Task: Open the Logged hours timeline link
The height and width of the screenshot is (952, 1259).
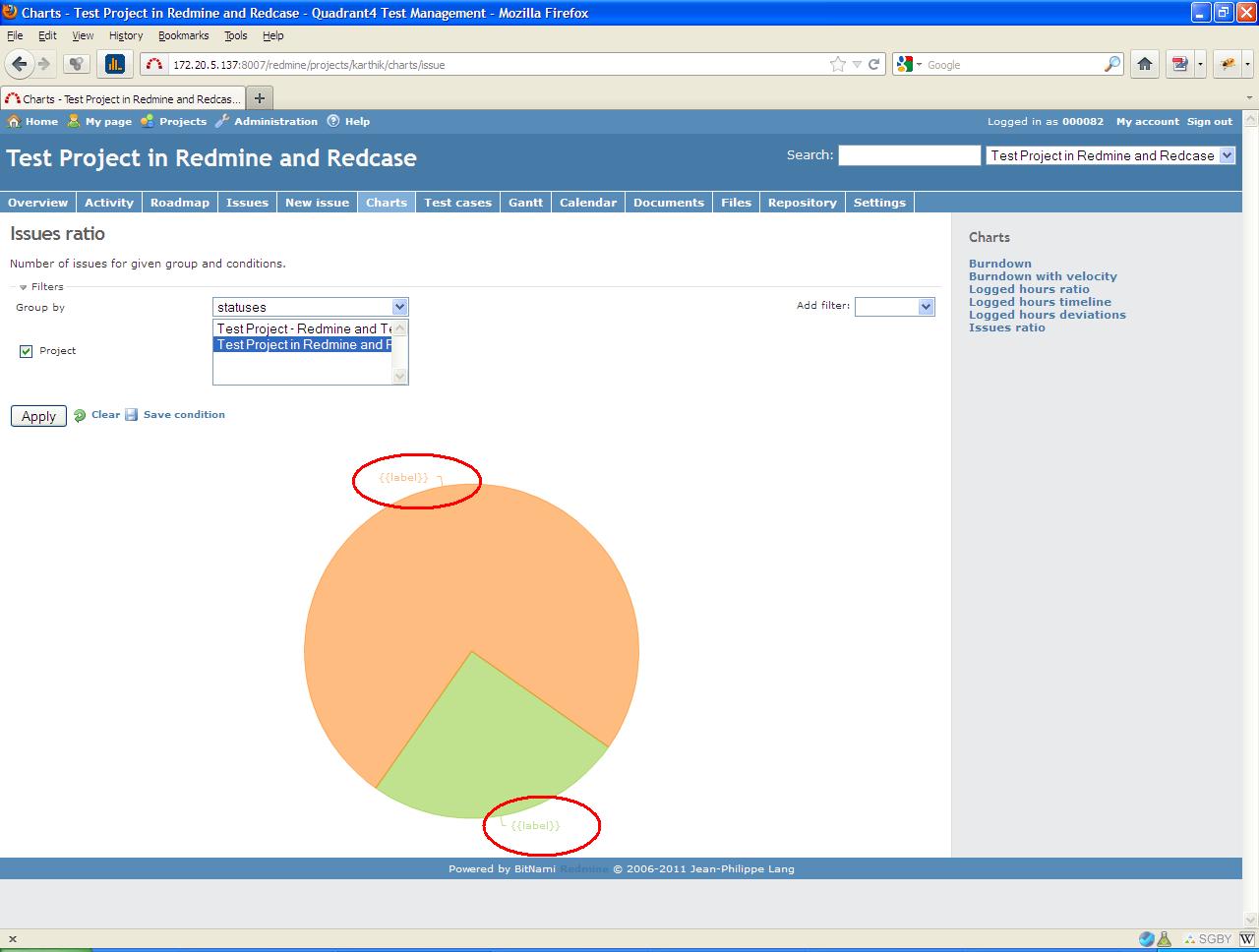Action: (1040, 302)
